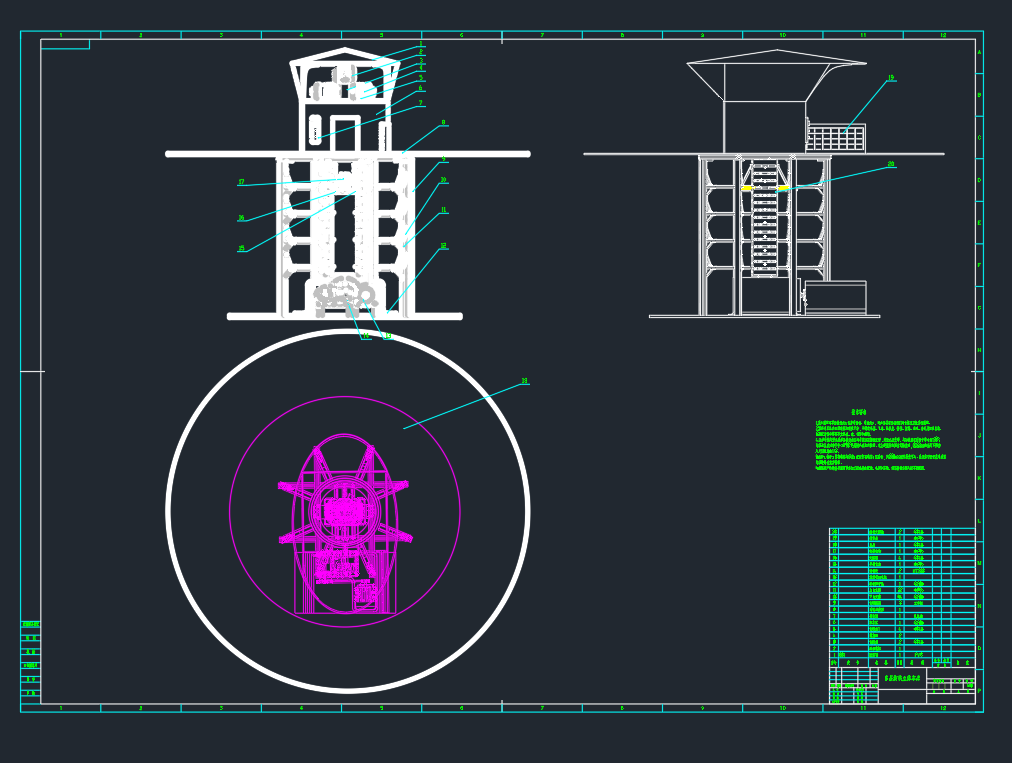
Task: Click the drawing title in the title block
Action: tap(902, 678)
